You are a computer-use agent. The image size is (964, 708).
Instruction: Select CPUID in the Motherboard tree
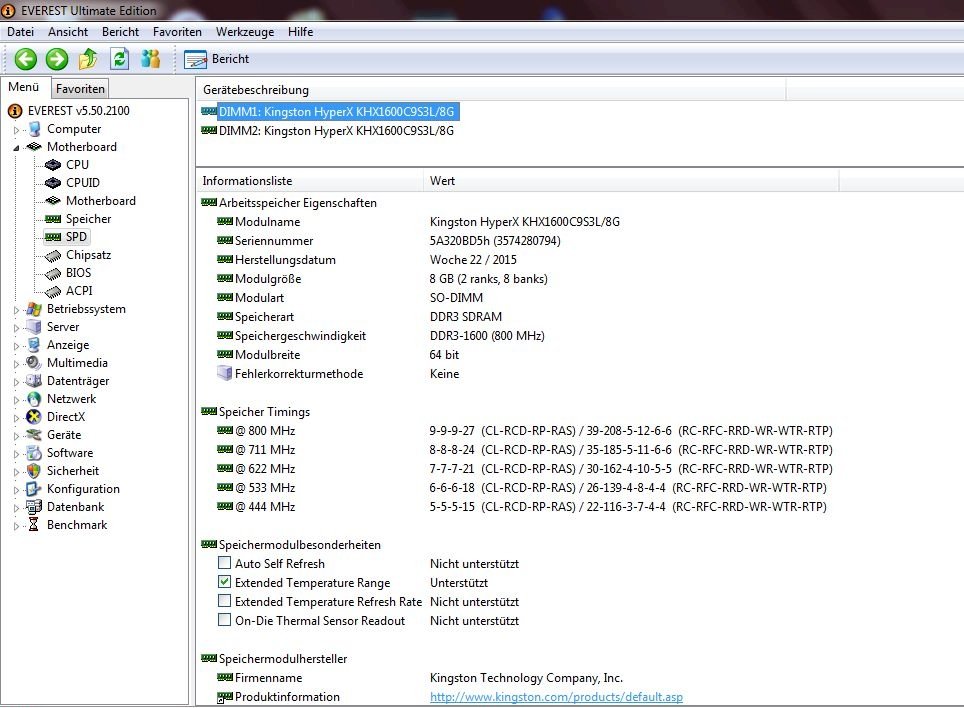click(82, 183)
